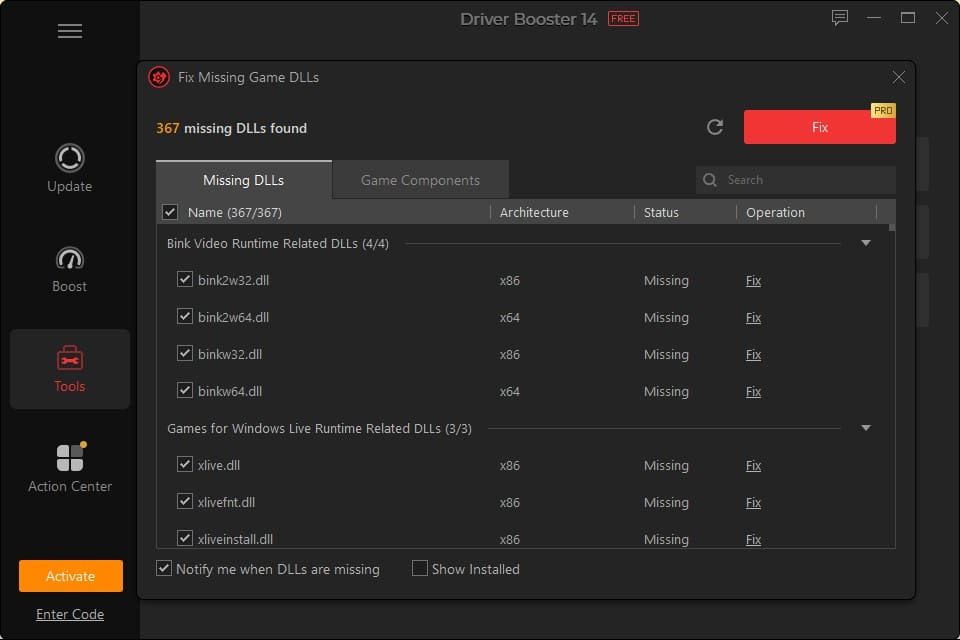The image size is (960, 640).
Task: Open the Update section icon
Action: 70,158
